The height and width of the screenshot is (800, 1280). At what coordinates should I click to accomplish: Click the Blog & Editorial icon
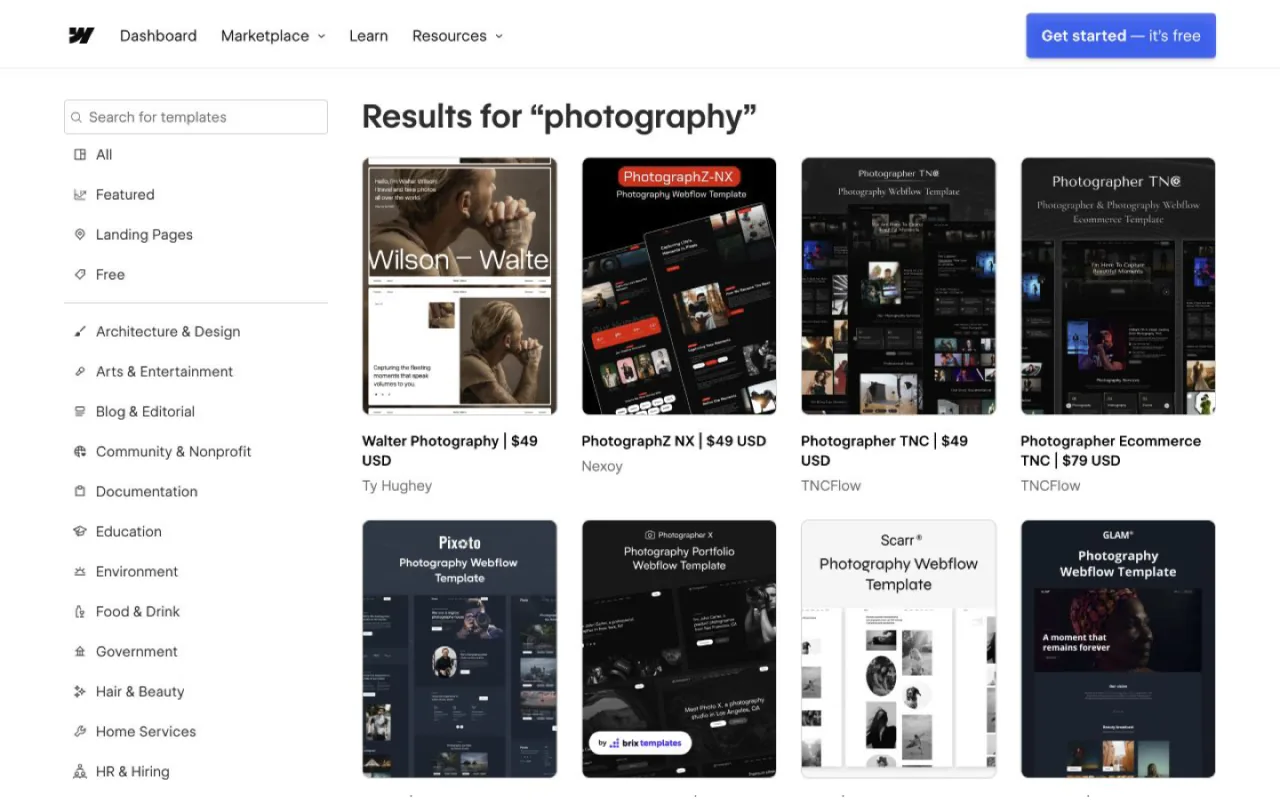pyautogui.click(x=80, y=412)
